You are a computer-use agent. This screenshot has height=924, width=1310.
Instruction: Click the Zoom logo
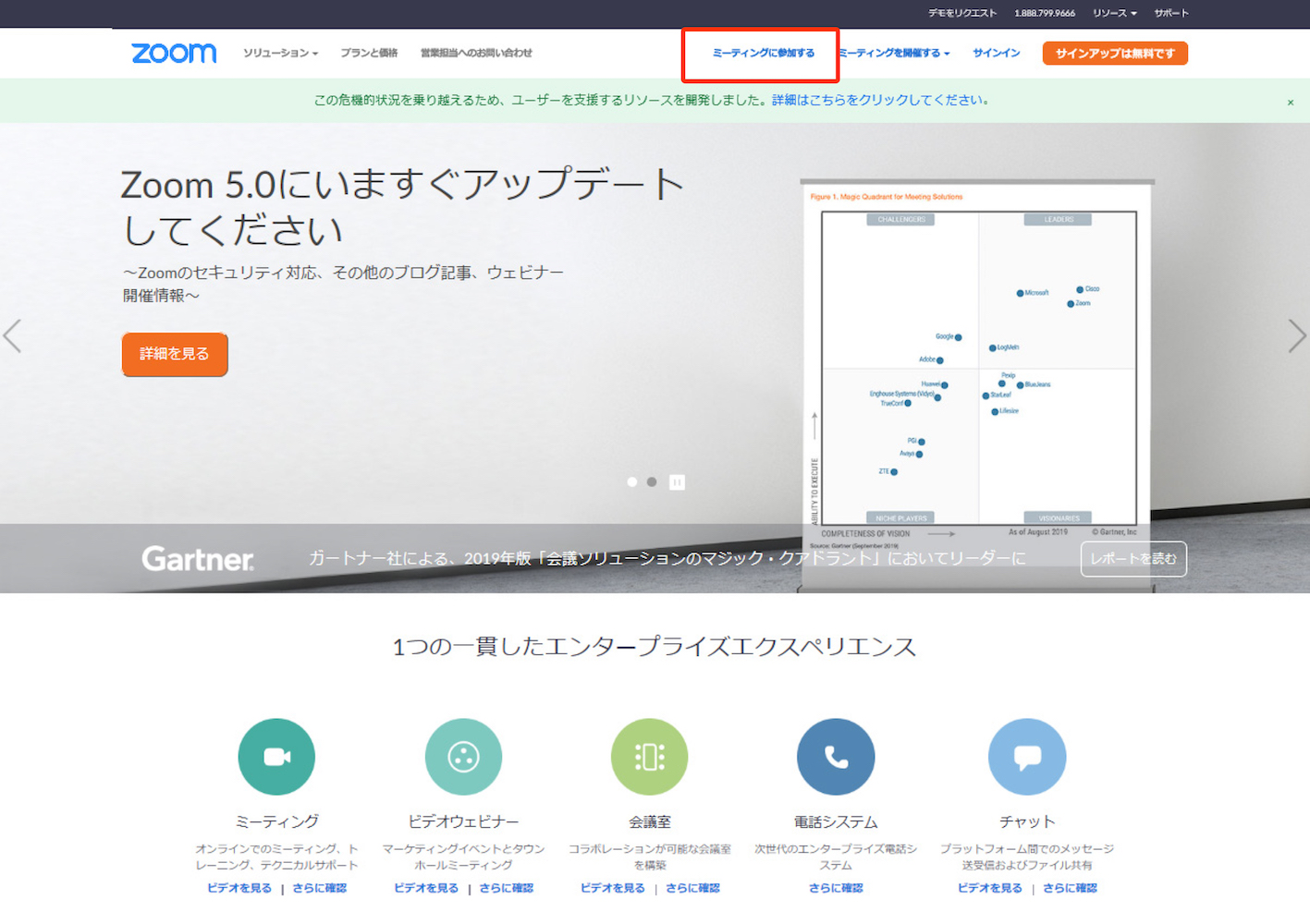click(x=174, y=53)
